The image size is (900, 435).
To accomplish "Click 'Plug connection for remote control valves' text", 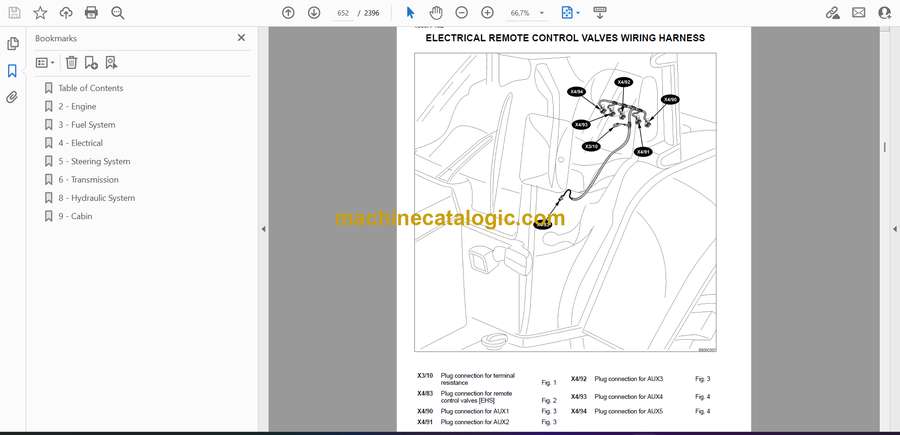I will (x=476, y=397).
